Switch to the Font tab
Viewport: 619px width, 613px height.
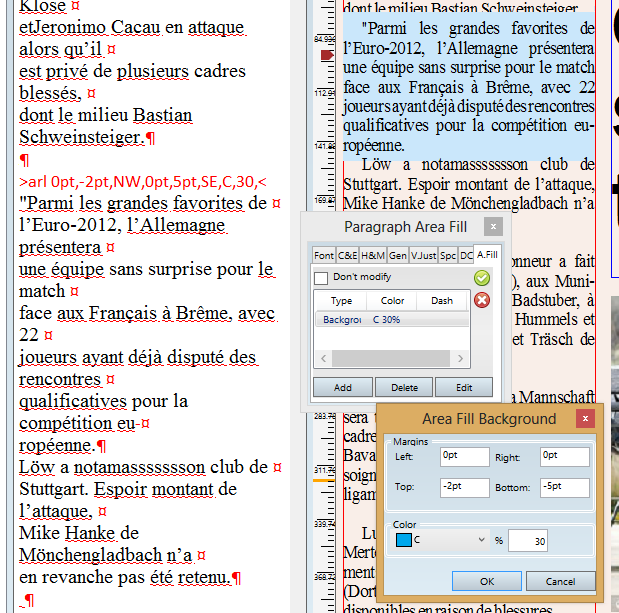click(324, 256)
